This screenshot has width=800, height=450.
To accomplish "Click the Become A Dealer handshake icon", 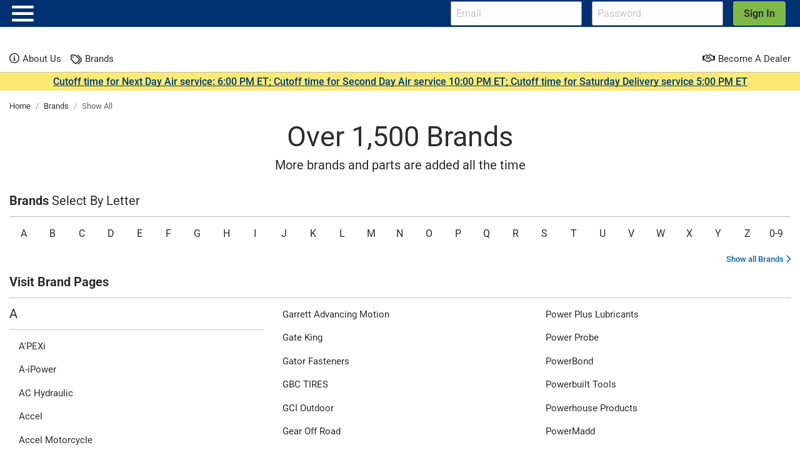I will (x=708, y=59).
